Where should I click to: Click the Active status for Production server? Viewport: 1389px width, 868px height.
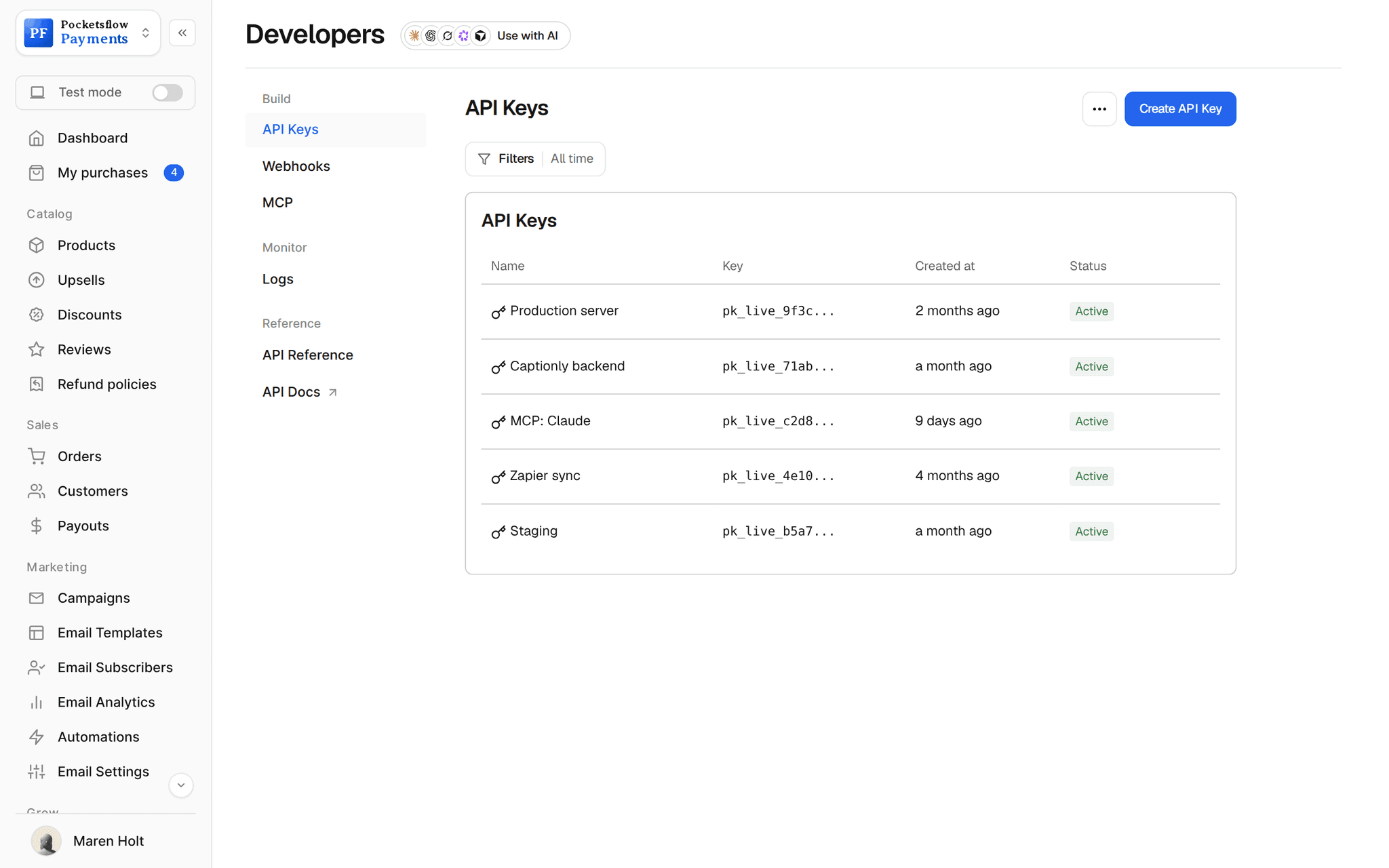[x=1091, y=311]
